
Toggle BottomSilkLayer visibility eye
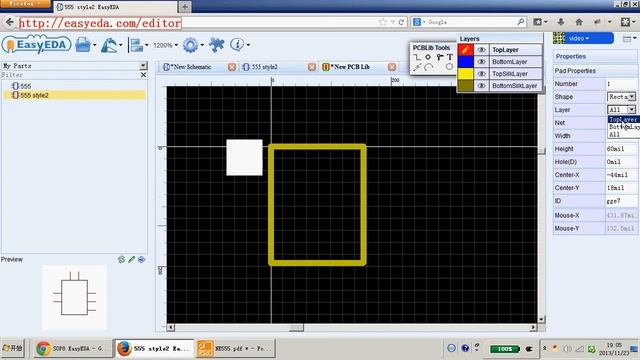481,86
